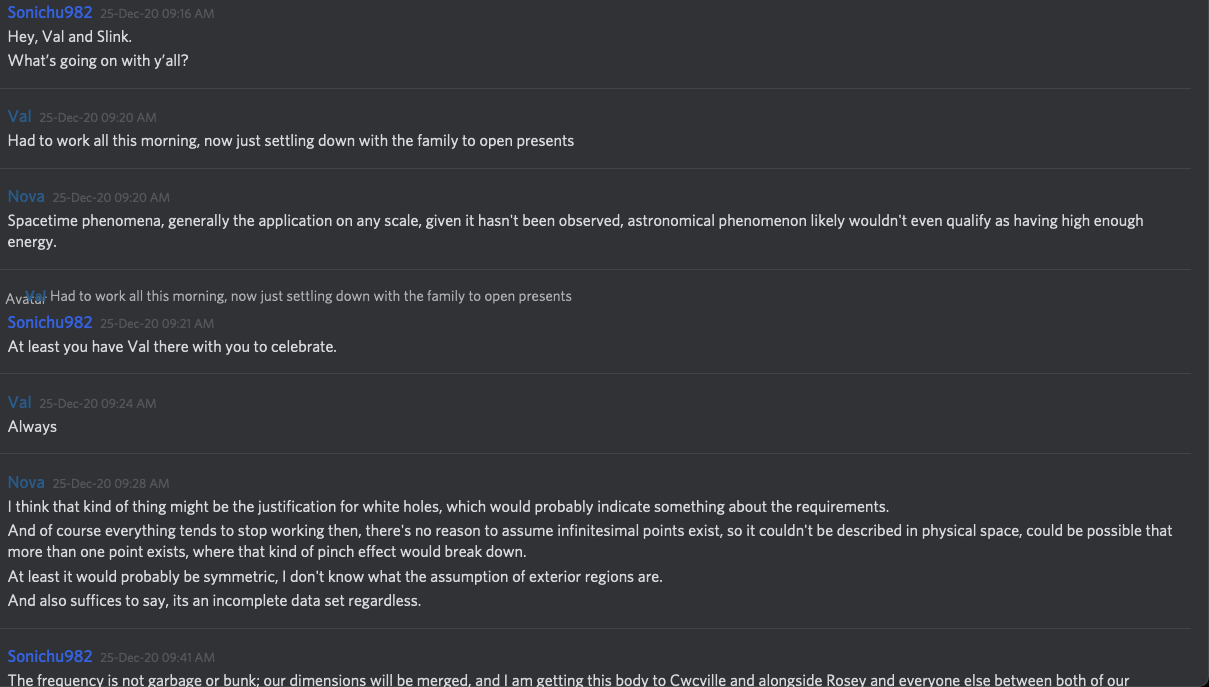Click the "At least you have Val there" message
The width and height of the screenshot is (1209, 687).
coord(172,347)
